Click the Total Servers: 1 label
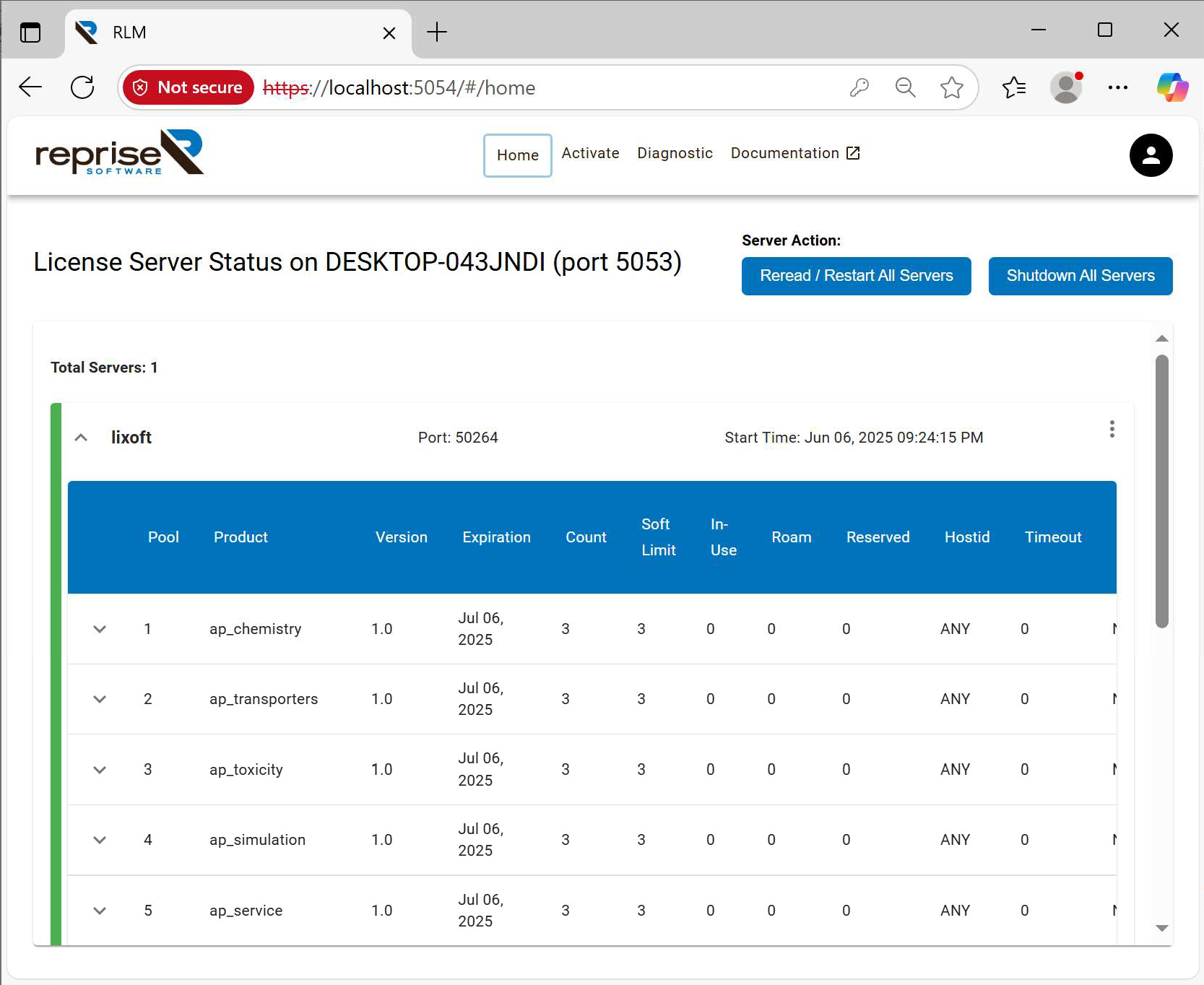 pyautogui.click(x=104, y=368)
